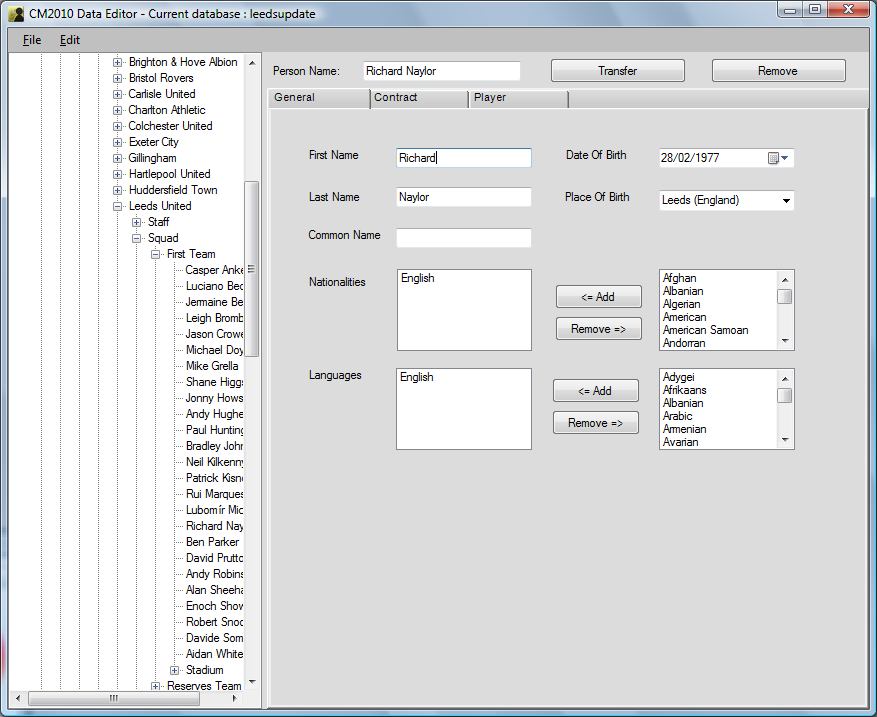Open the Edit menu
This screenshot has height=717, width=877.
(69, 40)
